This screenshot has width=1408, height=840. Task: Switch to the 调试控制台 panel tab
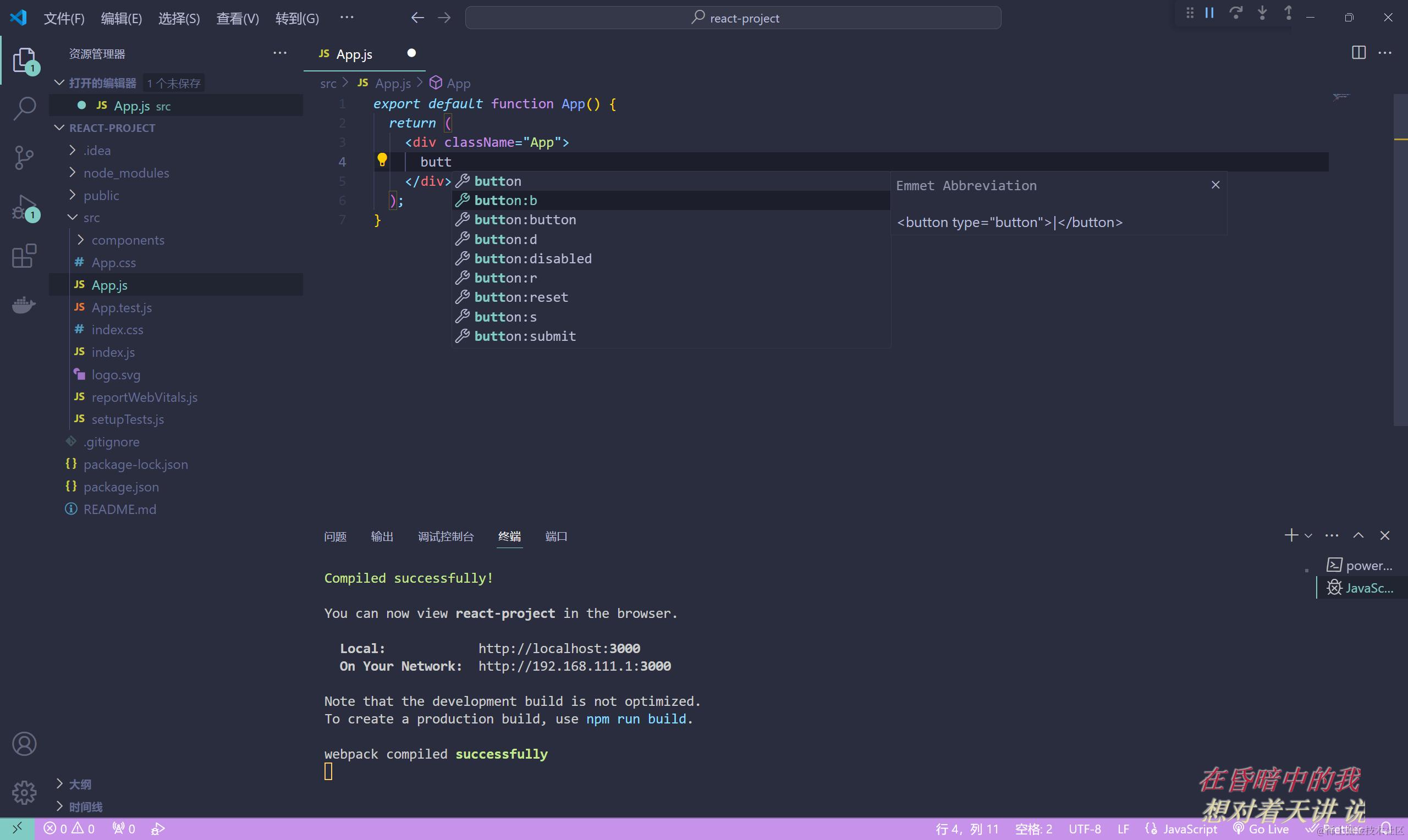click(x=446, y=536)
